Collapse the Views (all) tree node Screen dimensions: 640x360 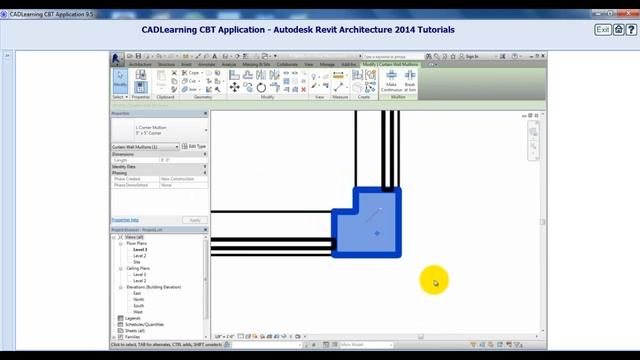point(114,237)
